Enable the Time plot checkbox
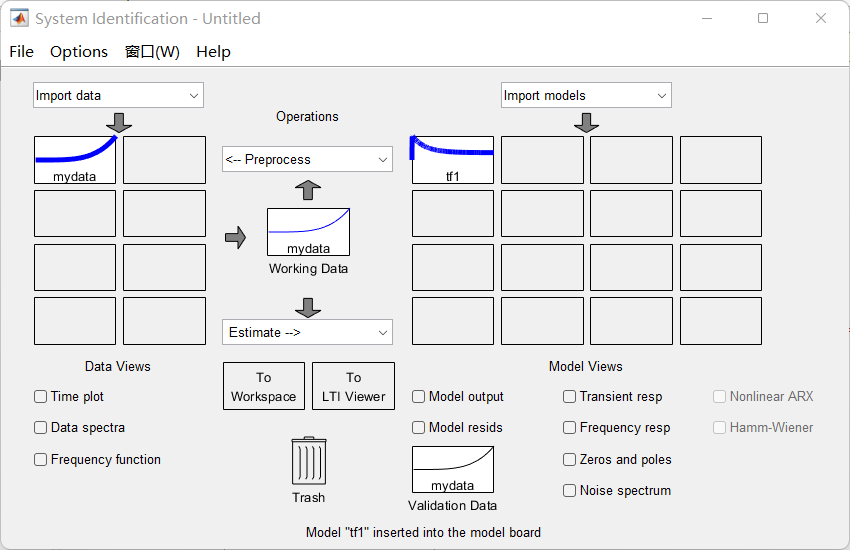This screenshot has width=850, height=550. pyautogui.click(x=41, y=397)
